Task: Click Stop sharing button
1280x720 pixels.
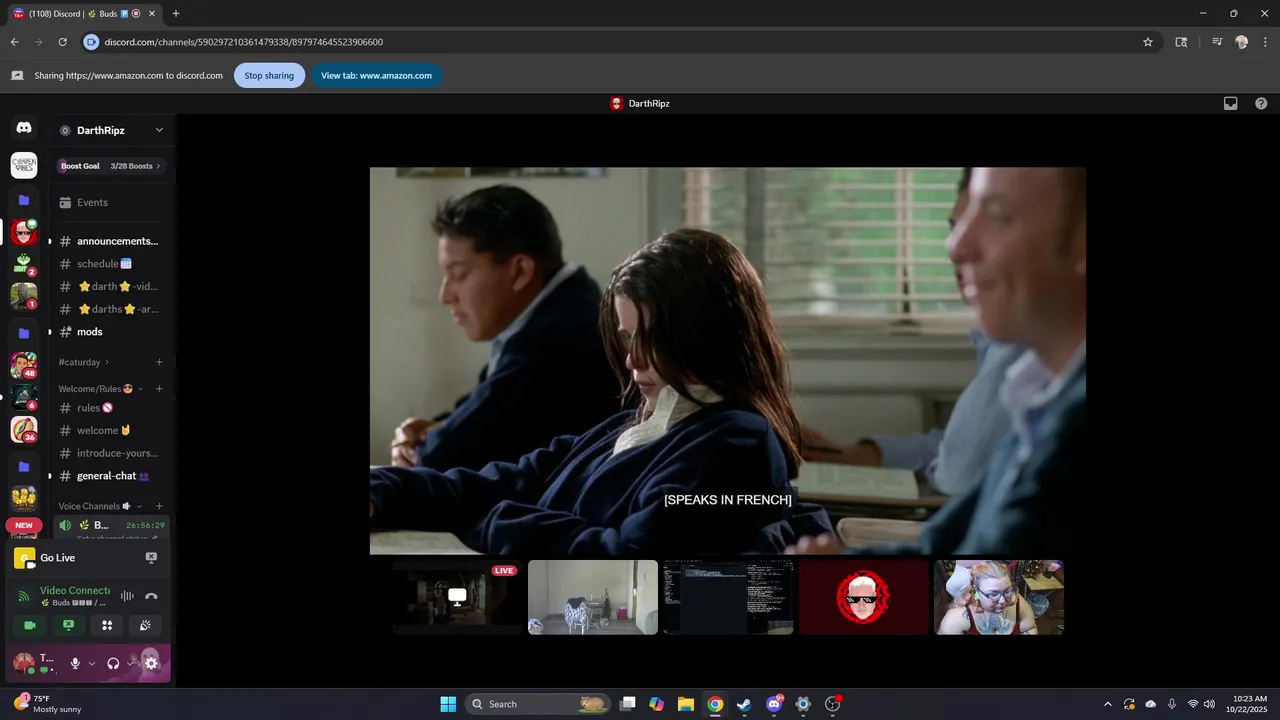Action: point(269,76)
